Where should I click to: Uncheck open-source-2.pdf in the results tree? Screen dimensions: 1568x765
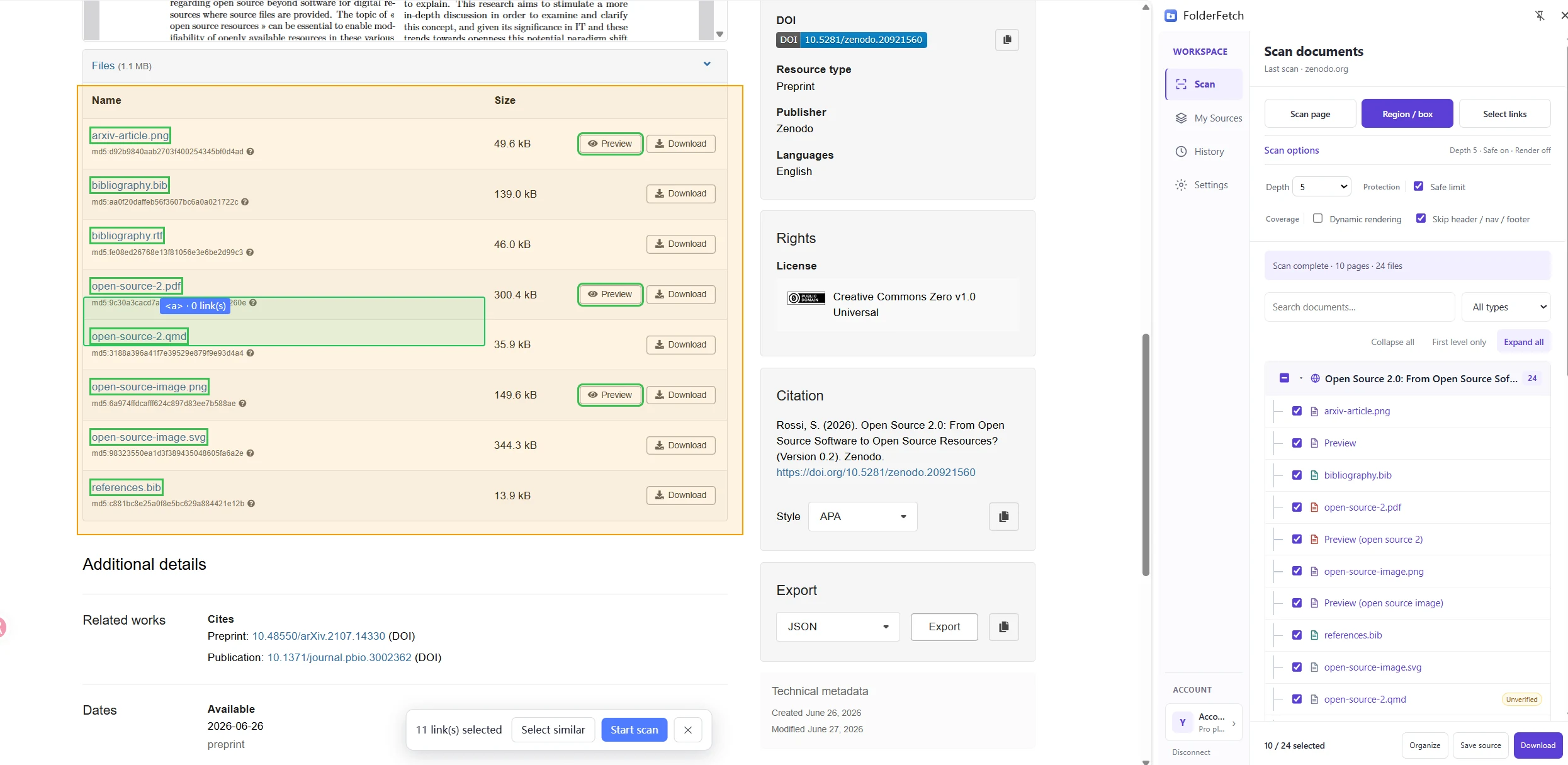1297,507
